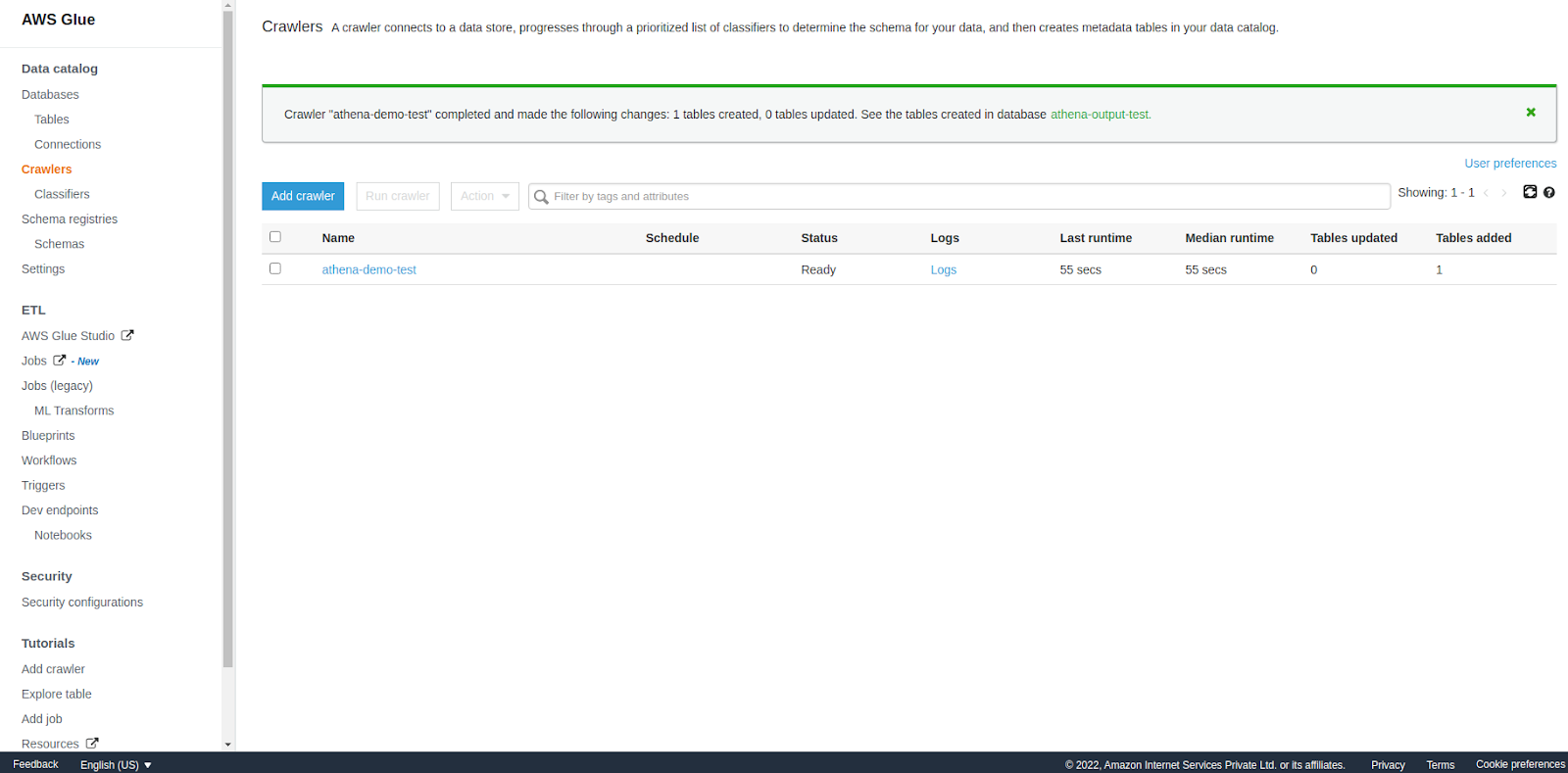The height and width of the screenshot is (773, 1568).
Task: Click the Tables added column header
Action: (x=1474, y=238)
